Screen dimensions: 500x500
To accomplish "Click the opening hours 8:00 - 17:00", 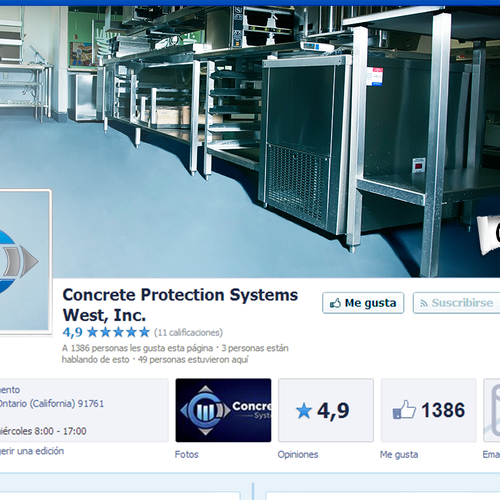I will (x=60, y=431).
